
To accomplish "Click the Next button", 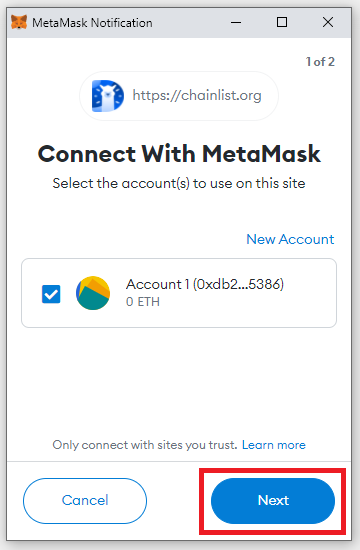I will (273, 501).
